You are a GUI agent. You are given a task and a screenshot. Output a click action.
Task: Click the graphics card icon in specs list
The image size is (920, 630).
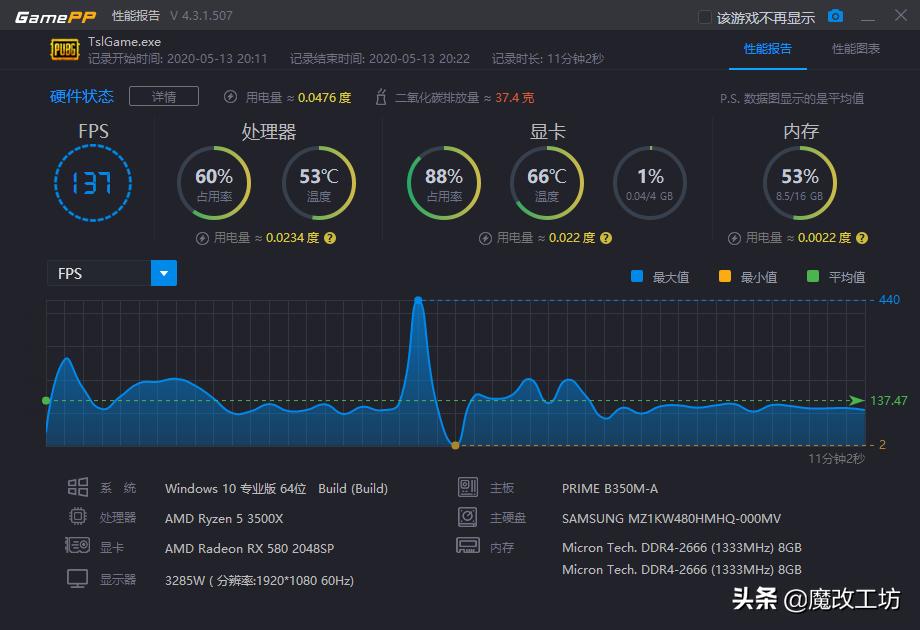(x=77, y=546)
